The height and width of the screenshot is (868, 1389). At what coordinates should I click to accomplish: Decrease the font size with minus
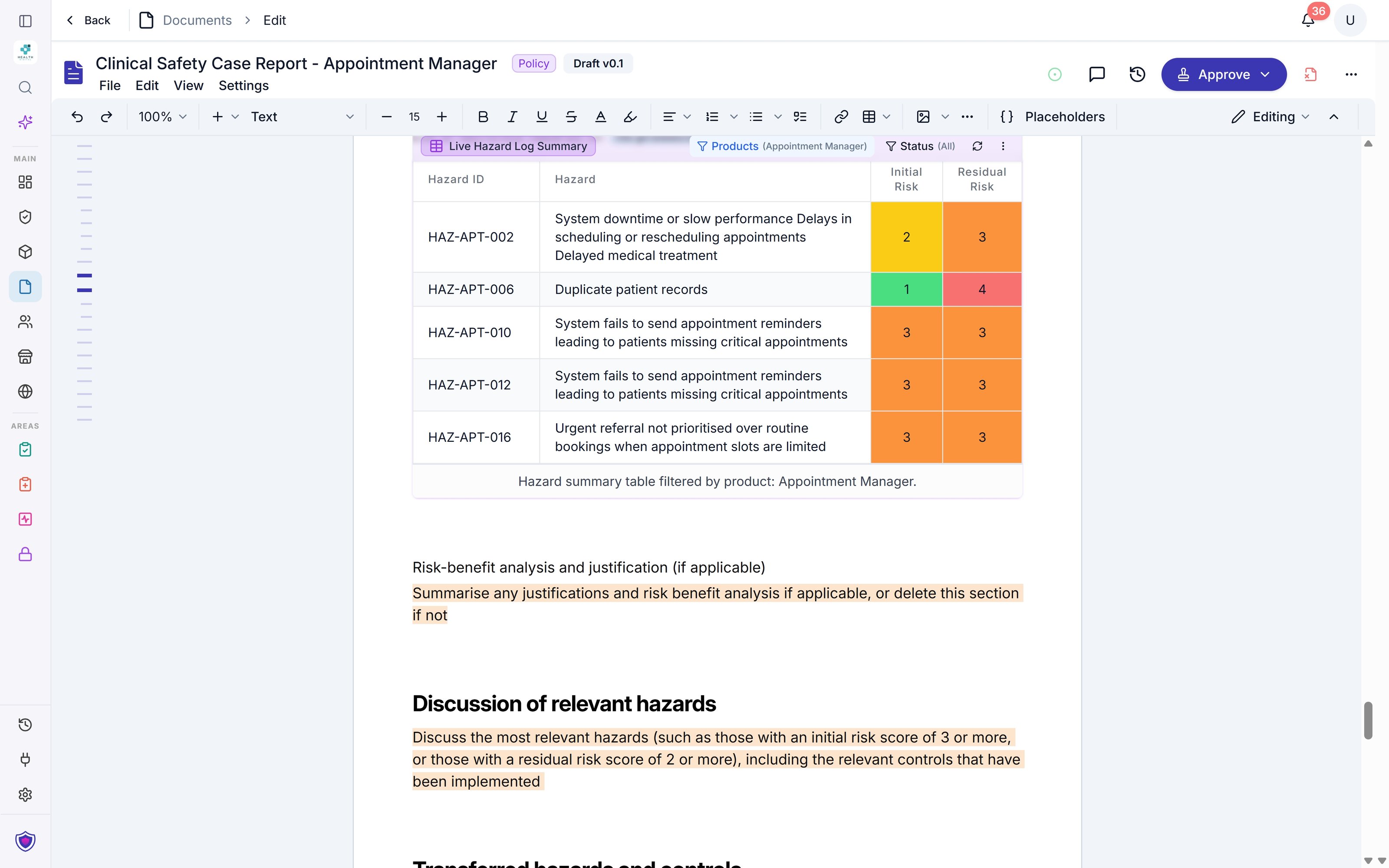coord(386,117)
